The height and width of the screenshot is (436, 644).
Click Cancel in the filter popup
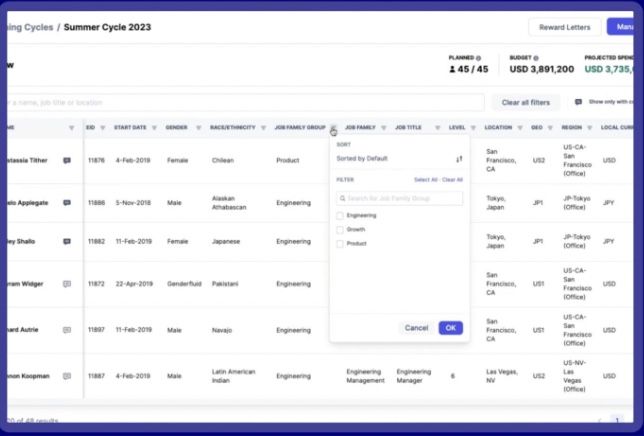tap(416, 328)
